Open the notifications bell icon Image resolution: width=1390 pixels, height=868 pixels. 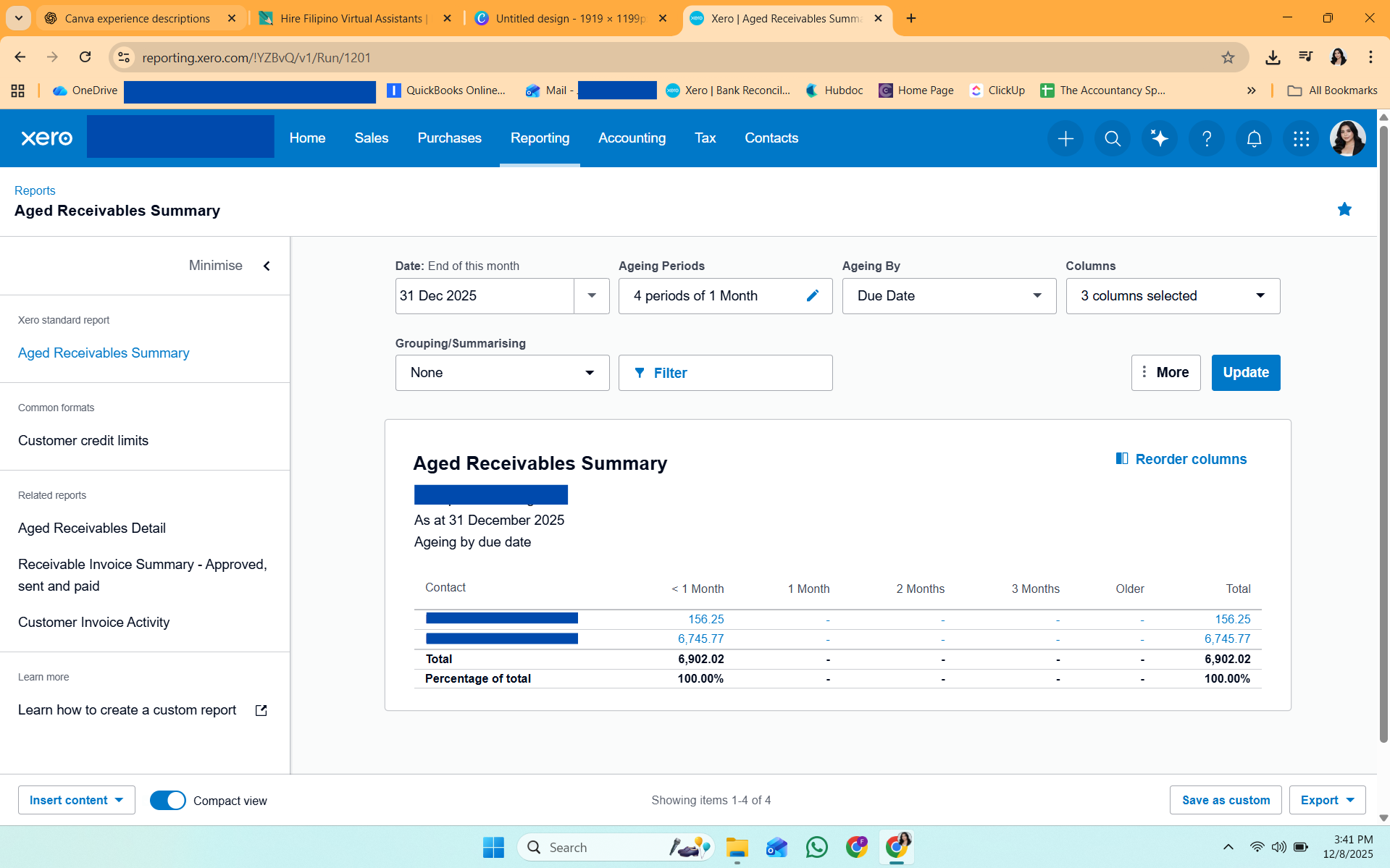(1254, 138)
